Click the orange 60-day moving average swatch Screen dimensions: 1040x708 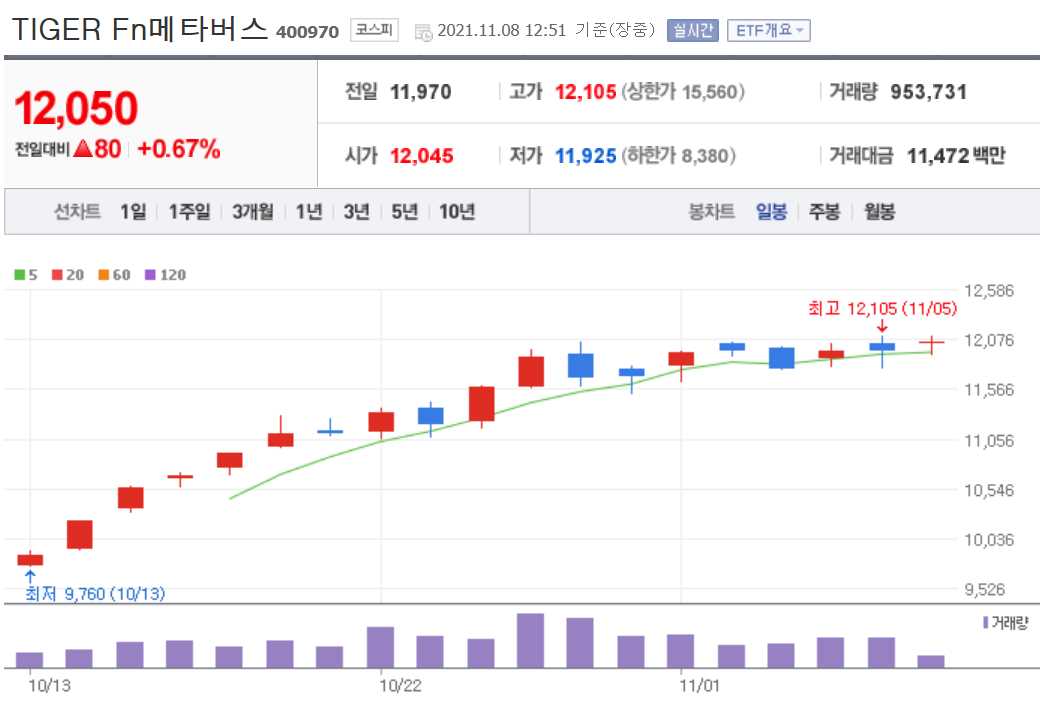point(103,275)
